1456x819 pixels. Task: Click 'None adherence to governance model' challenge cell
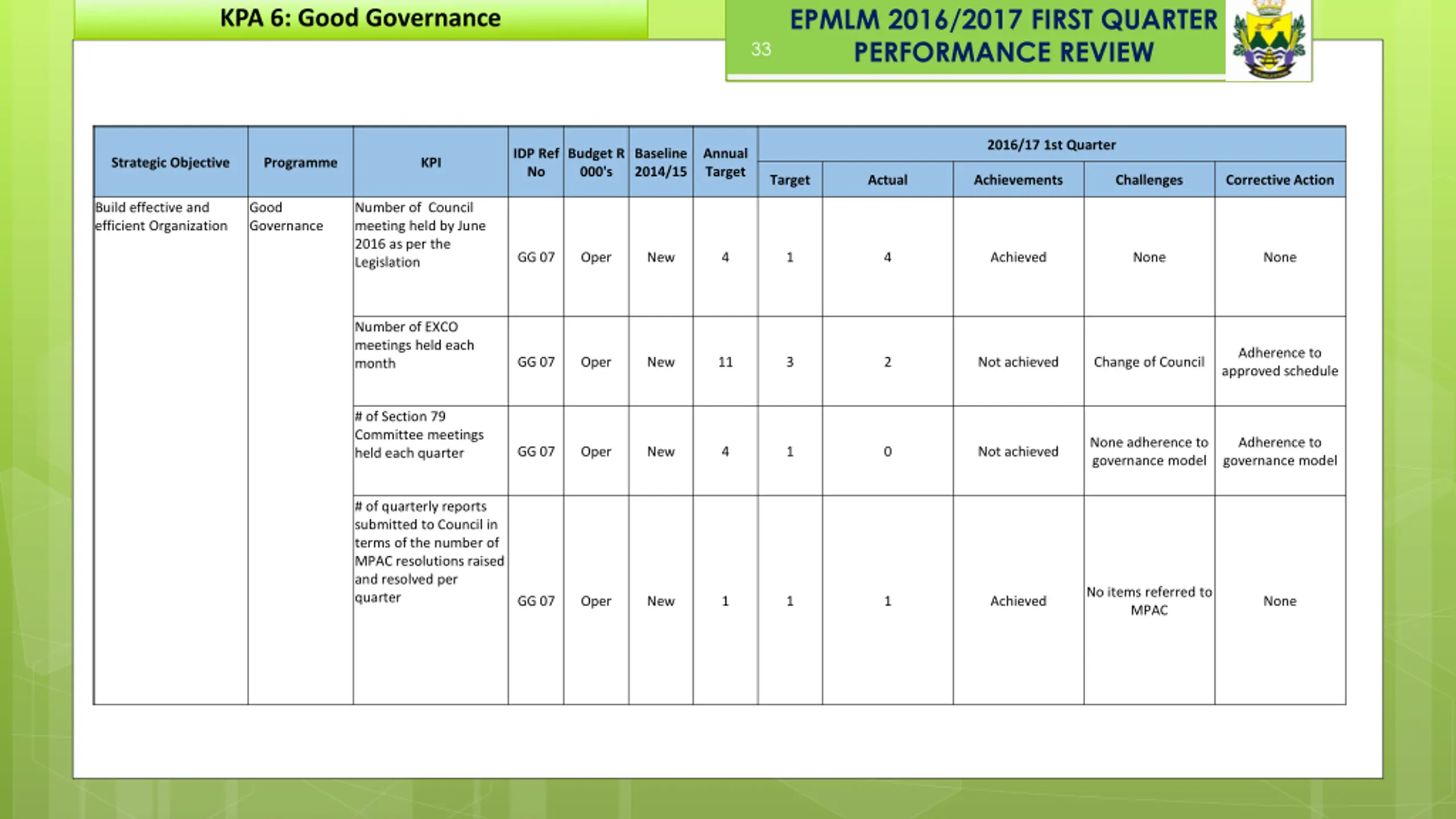tap(1149, 452)
